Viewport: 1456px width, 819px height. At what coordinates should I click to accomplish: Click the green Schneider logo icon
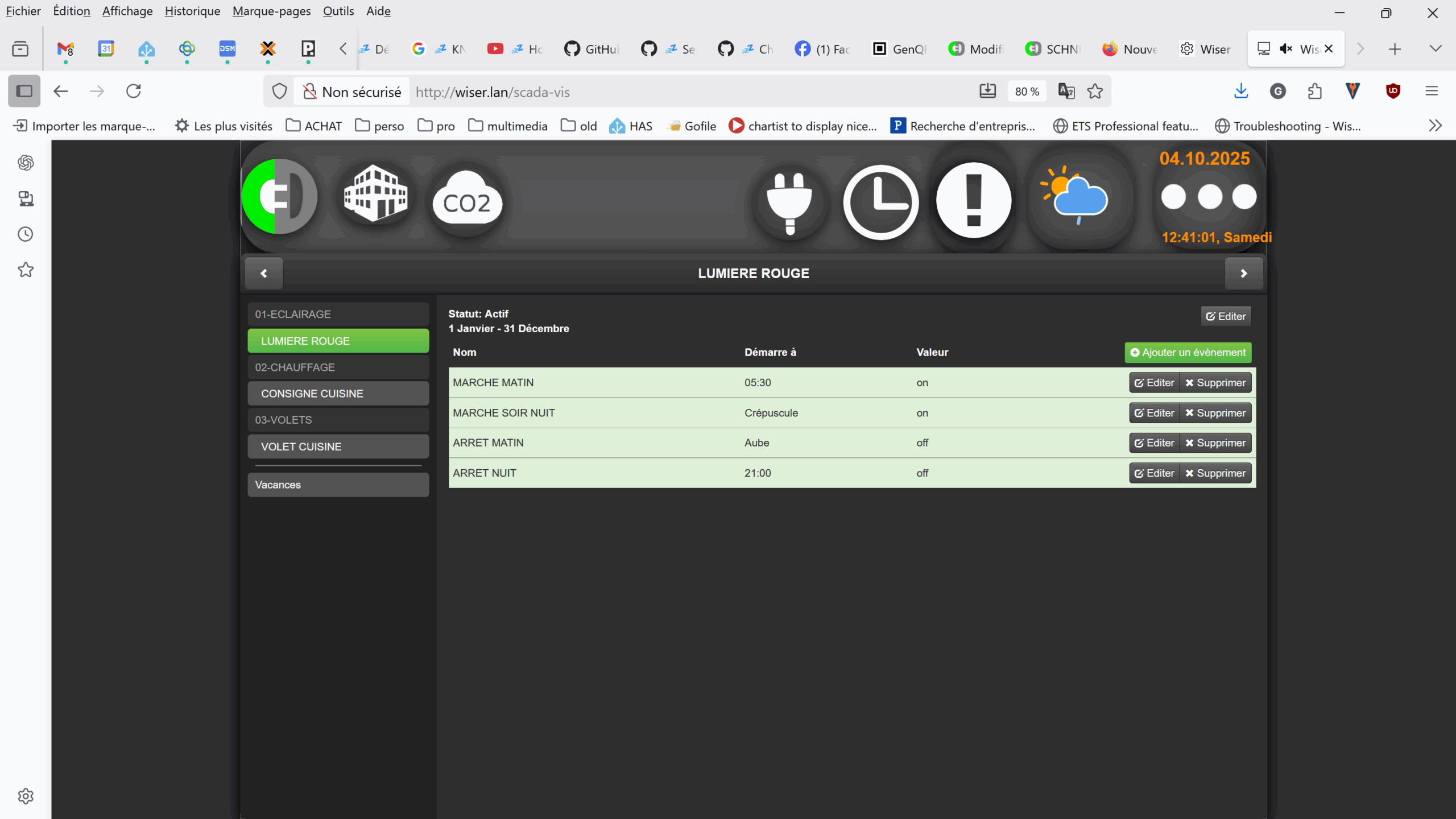point(280,196)
